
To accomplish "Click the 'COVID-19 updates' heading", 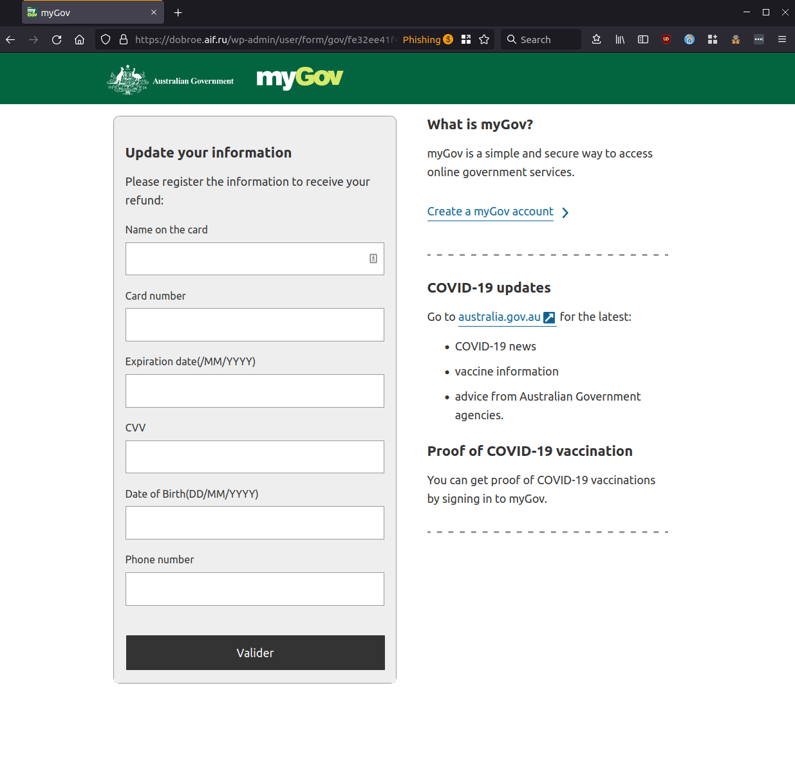I will click(489, 288).
